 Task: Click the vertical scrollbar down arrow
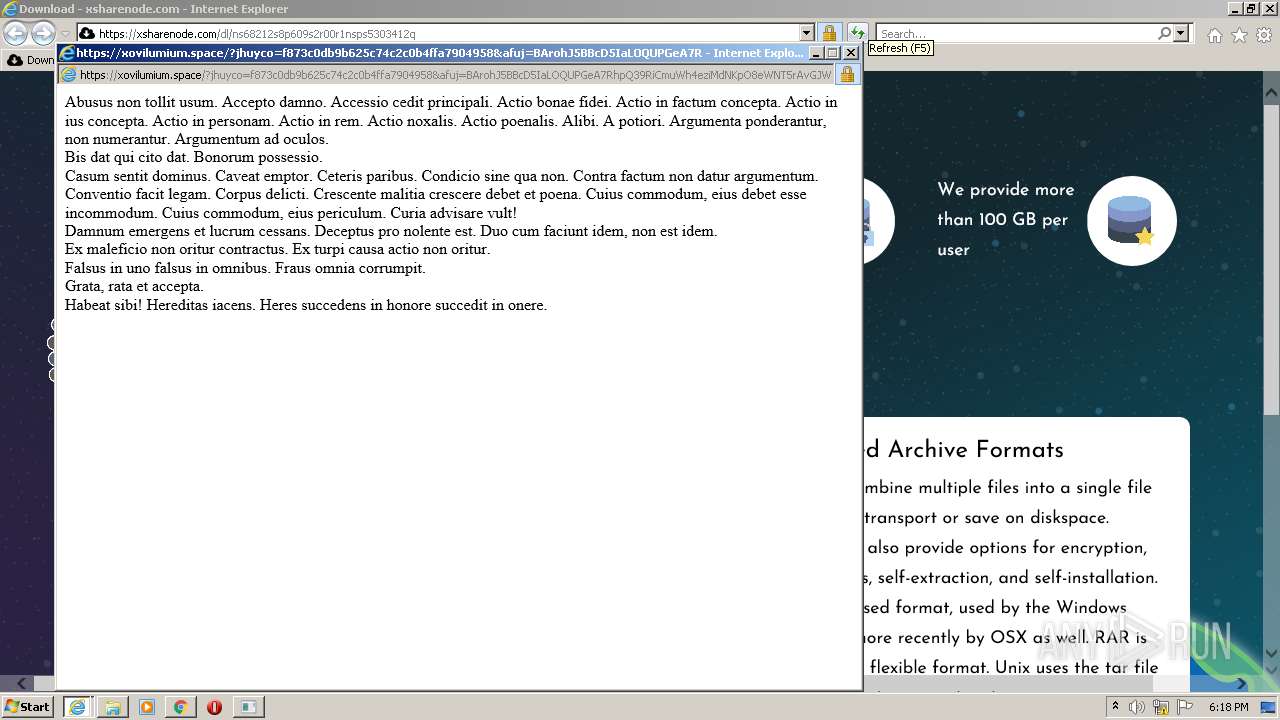coord(1271,654)
